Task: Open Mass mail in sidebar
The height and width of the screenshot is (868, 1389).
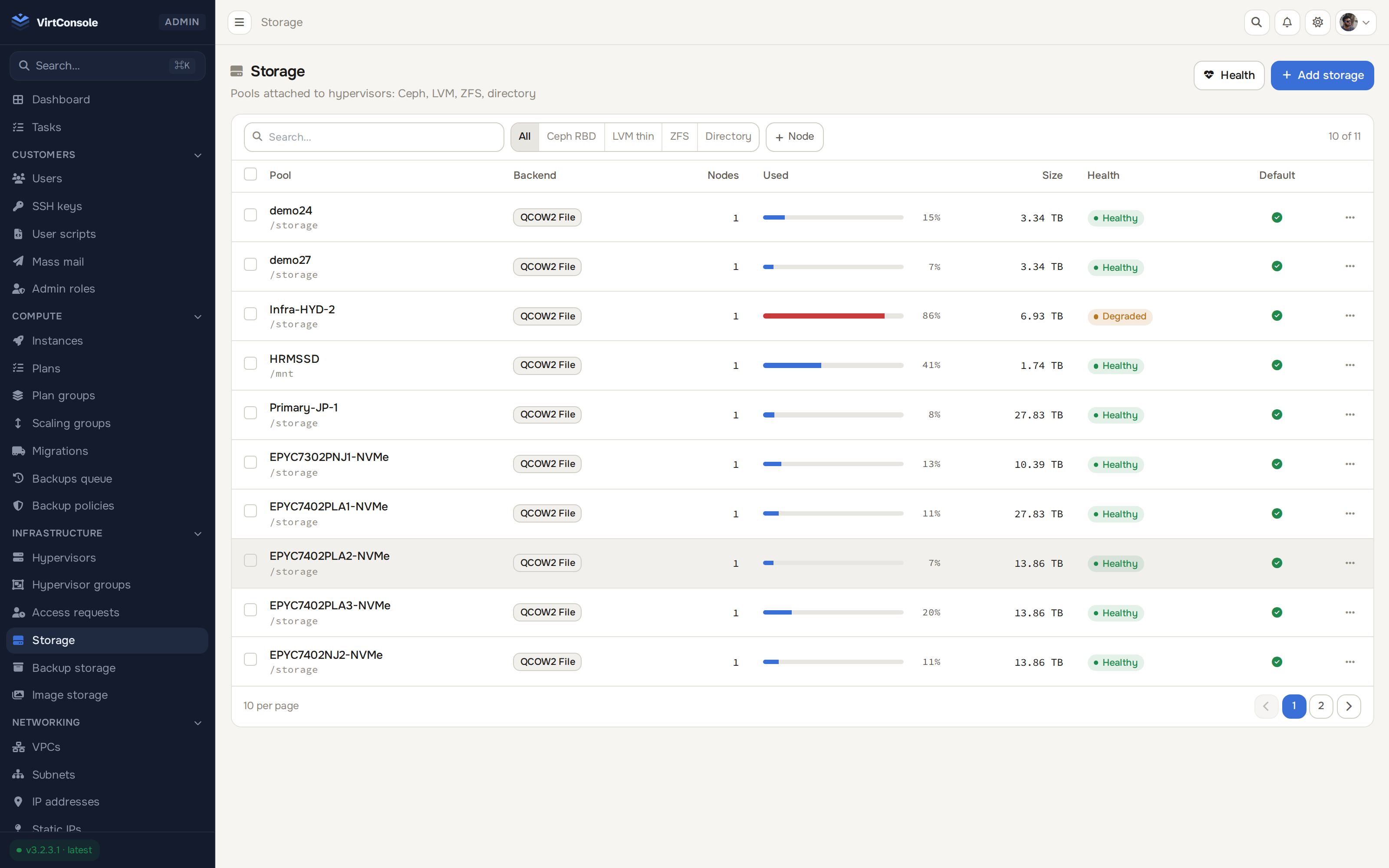Action: pyautogui.click(x=107, y=262)
